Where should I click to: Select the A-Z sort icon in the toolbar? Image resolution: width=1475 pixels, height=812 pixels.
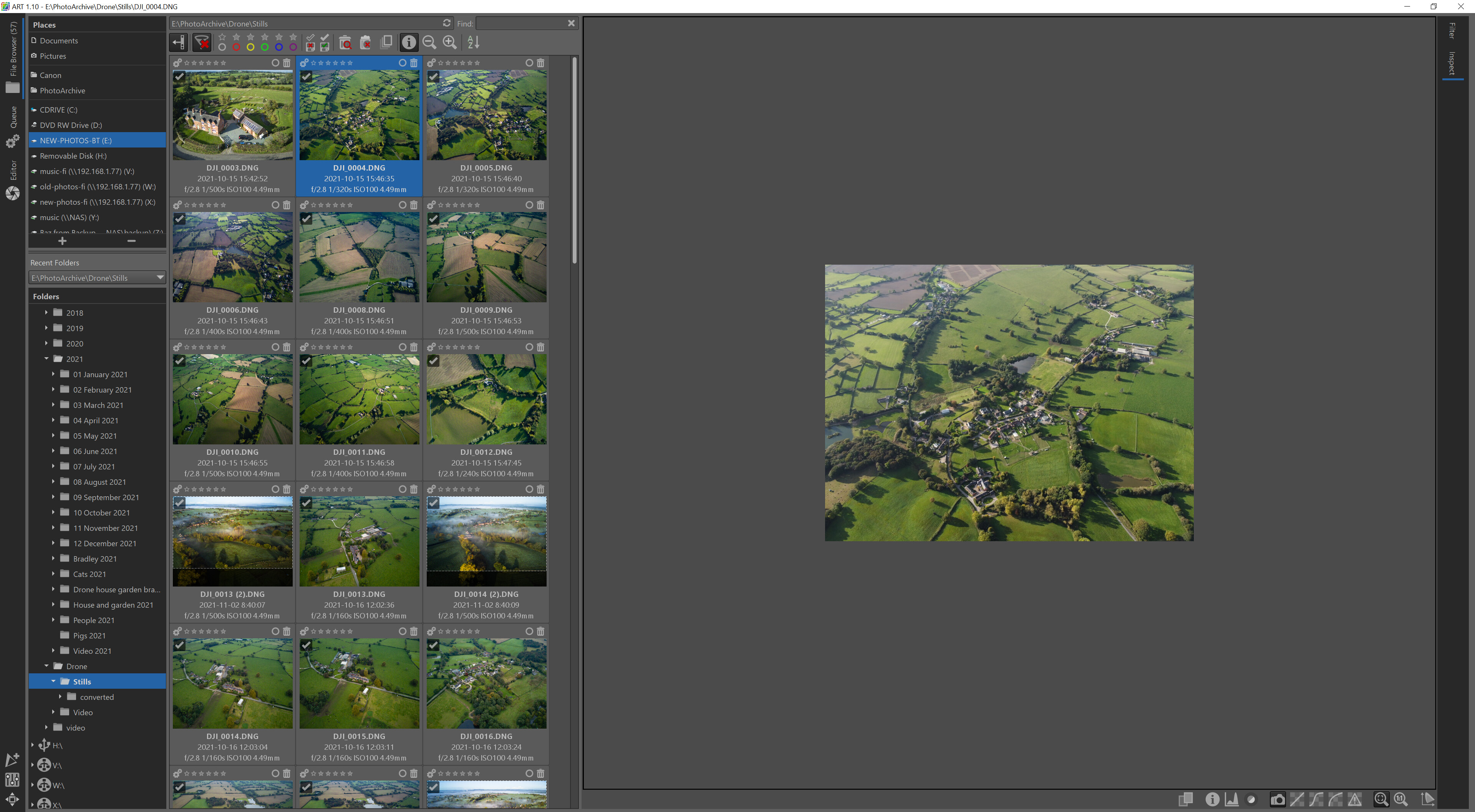click(x=473, y=42)
